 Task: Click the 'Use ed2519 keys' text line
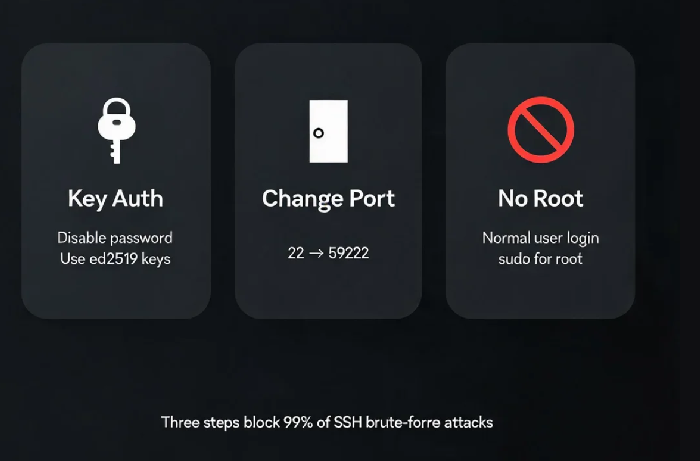[x=115, y=259]
